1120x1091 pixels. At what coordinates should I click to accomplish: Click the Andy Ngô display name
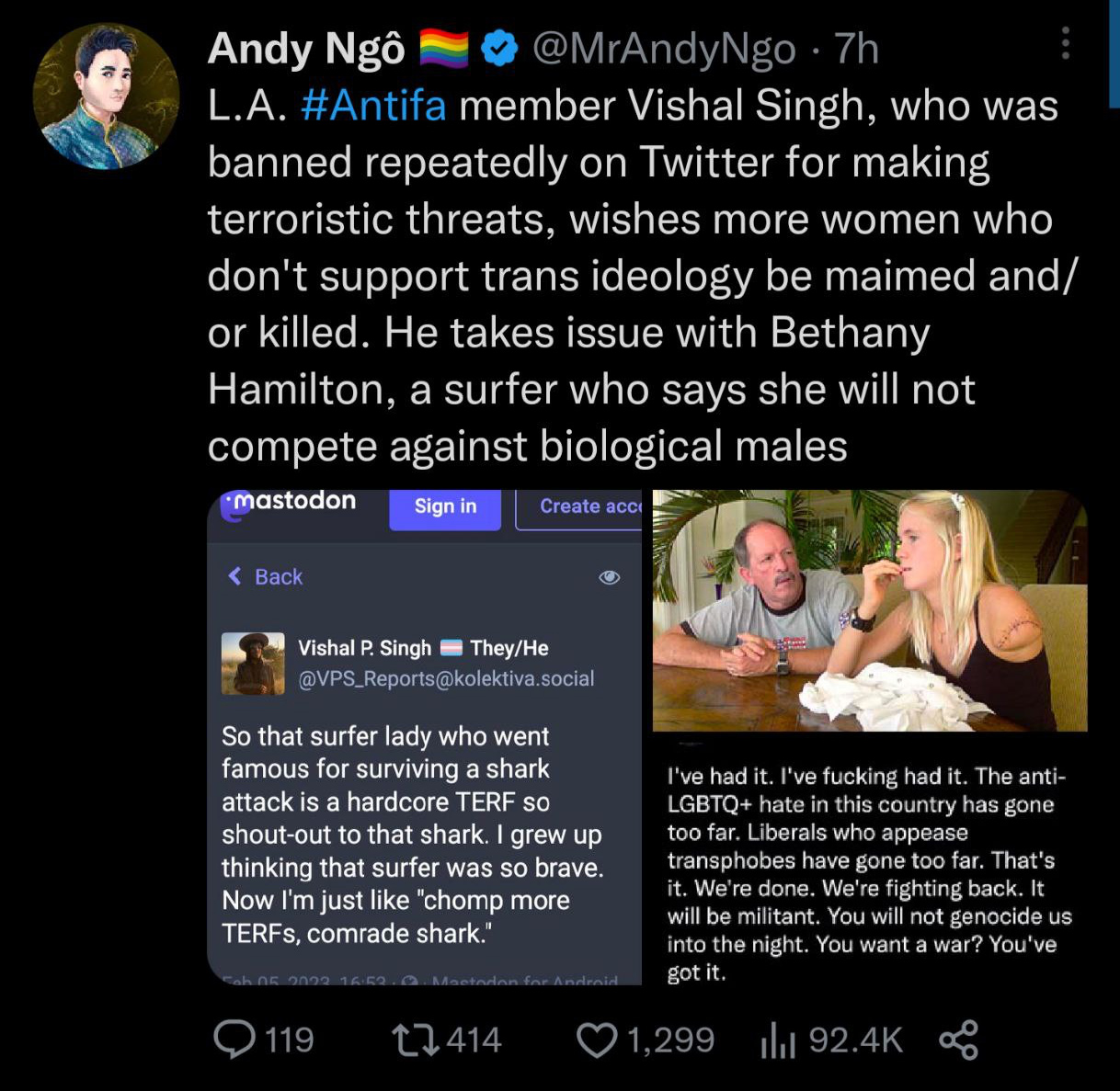tap(306, 49)
